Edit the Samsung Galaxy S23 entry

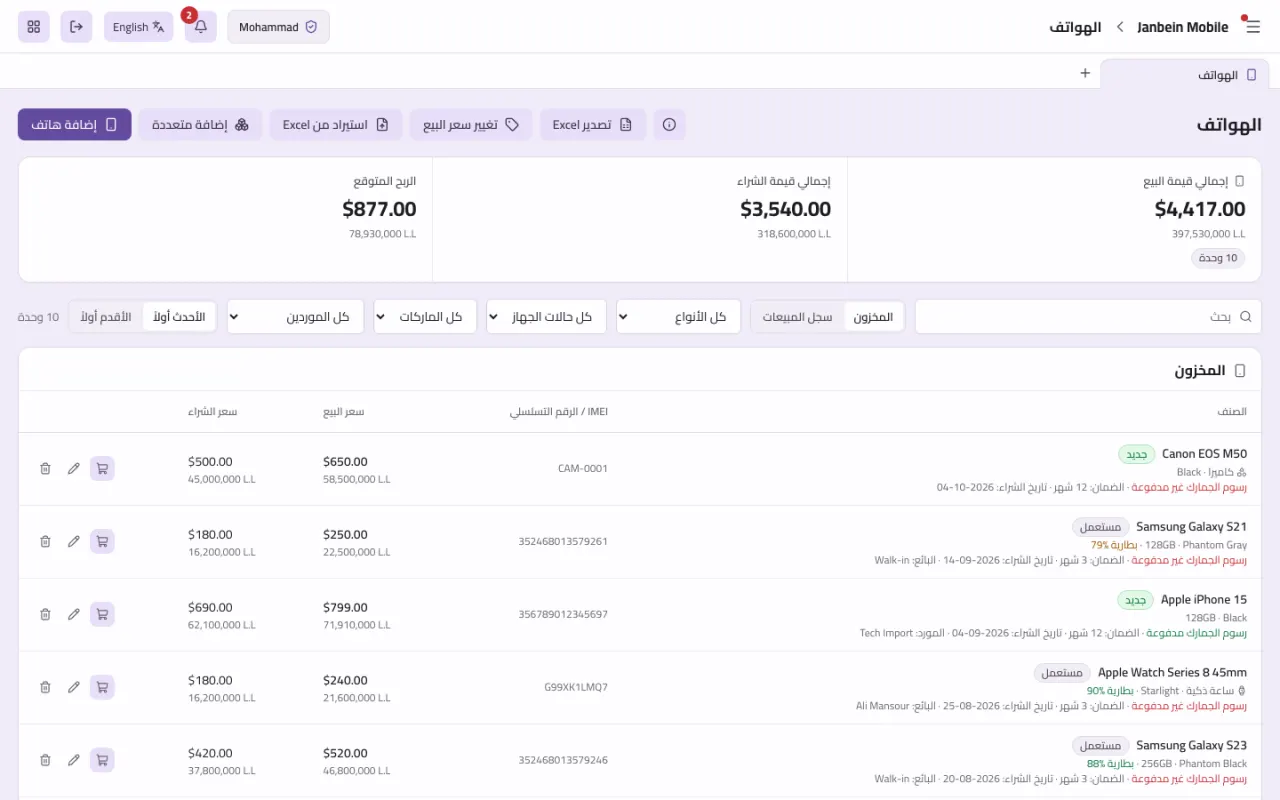click(x=73, y=760)
